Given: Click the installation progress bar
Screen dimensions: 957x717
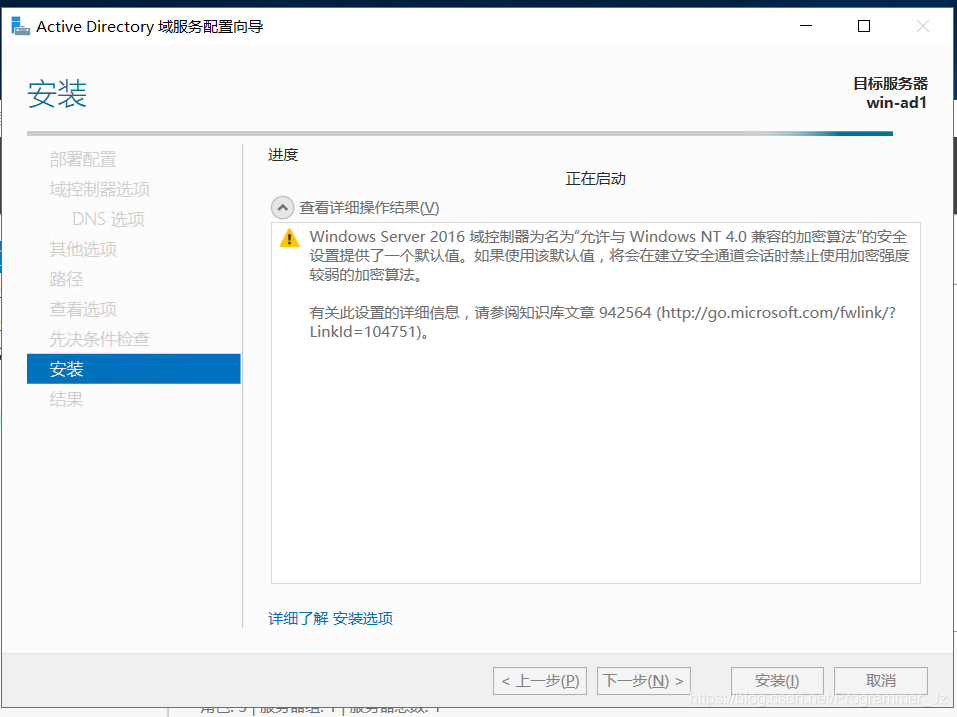Looking at the screenshot, I should pyautogui.click(x=460, y=133).
